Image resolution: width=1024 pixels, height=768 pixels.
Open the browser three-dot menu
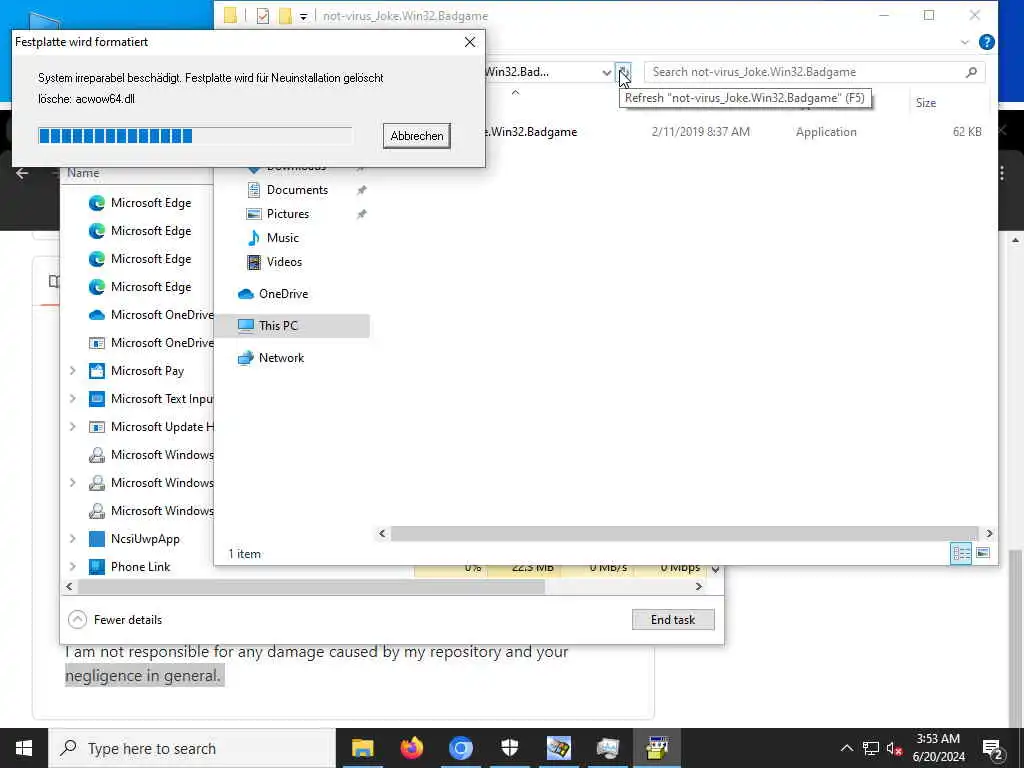[1002, 173]
